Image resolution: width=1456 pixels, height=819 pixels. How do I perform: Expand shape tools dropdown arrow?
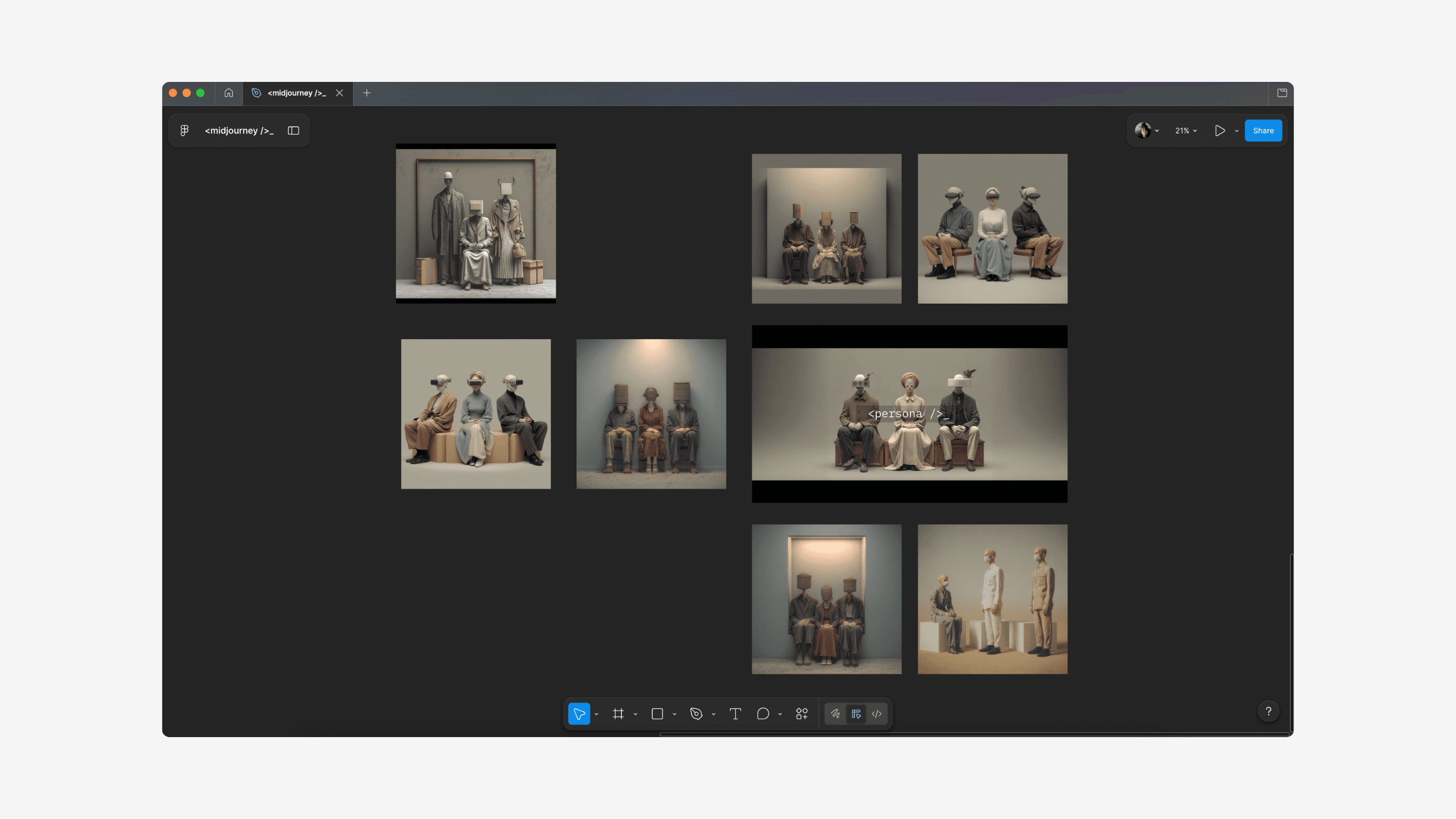point(674,714)
